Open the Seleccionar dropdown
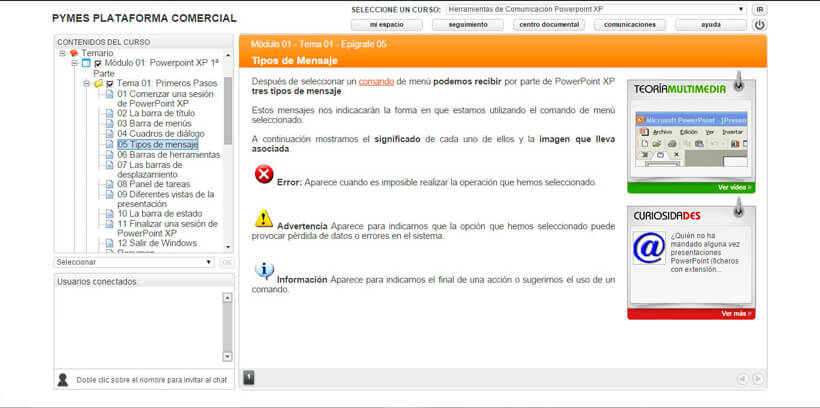Viewport: 820px width, 408px height. pos(134,262)
